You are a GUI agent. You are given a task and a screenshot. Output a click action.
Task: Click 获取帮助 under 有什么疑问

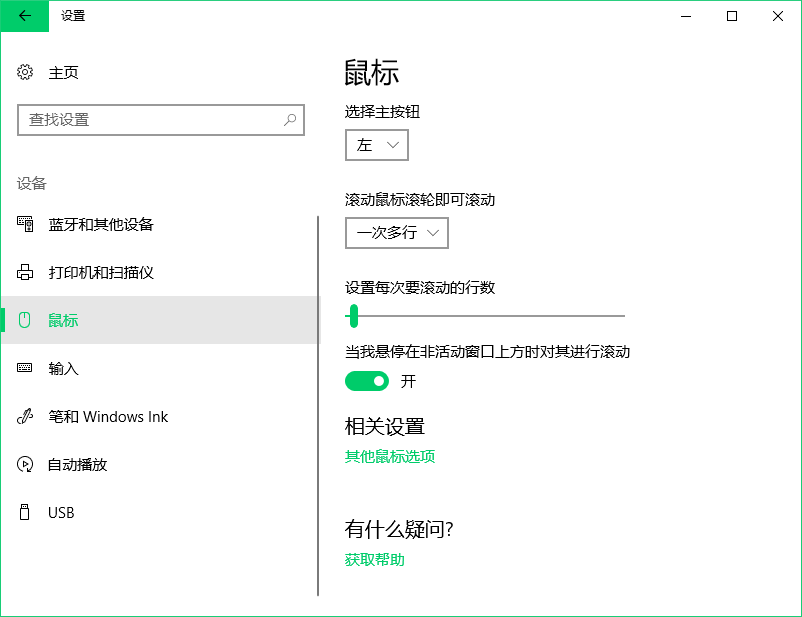[x=372, y=559]
